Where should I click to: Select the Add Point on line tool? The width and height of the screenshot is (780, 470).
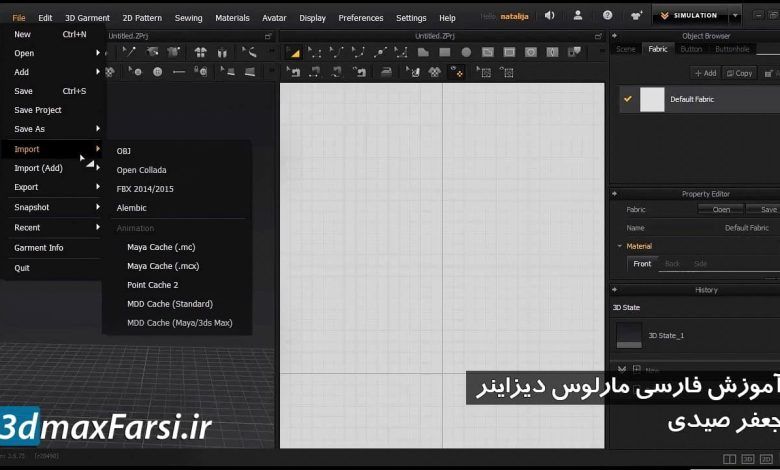[380, 52]
